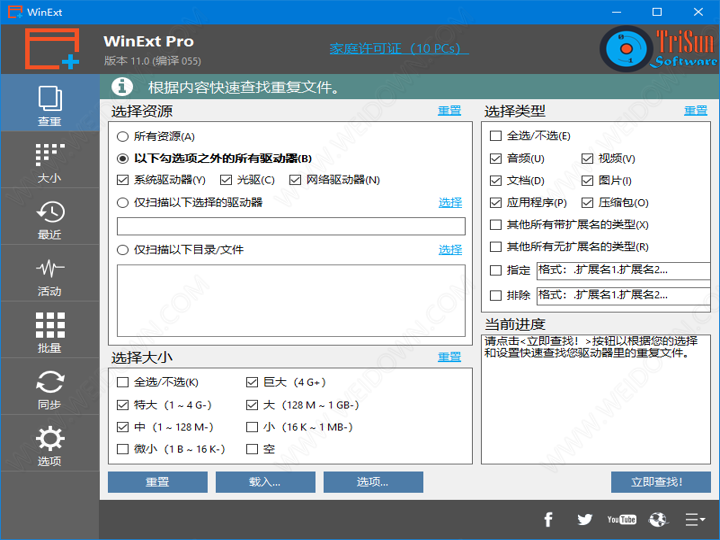
Task: Uncheck 特大 (1 ~ 4 G-) checkbox
Action: 123,405
